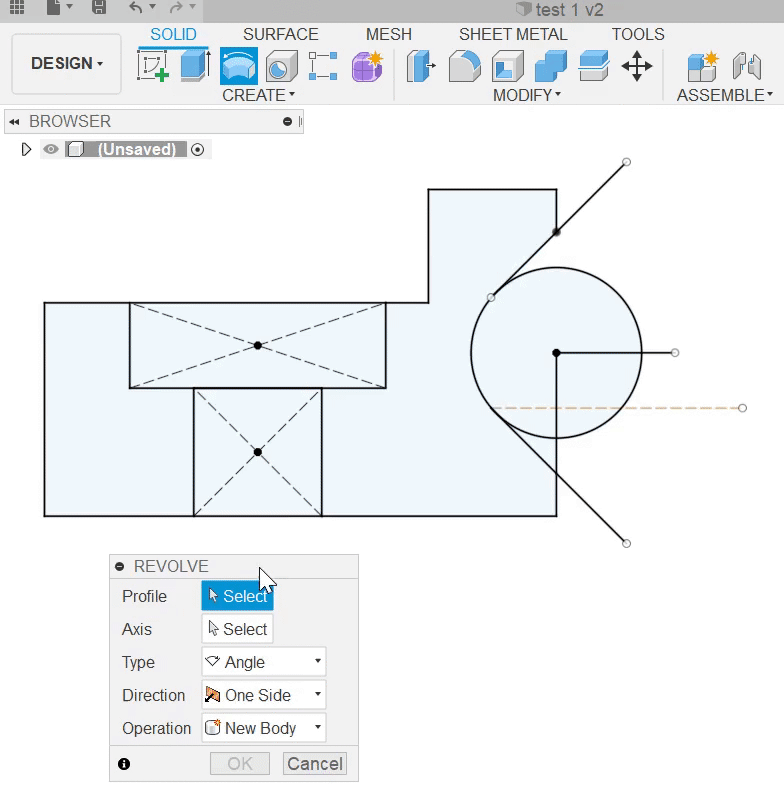
Task: Click the Rectangular Pattern icon
Action: coord(323,66)
